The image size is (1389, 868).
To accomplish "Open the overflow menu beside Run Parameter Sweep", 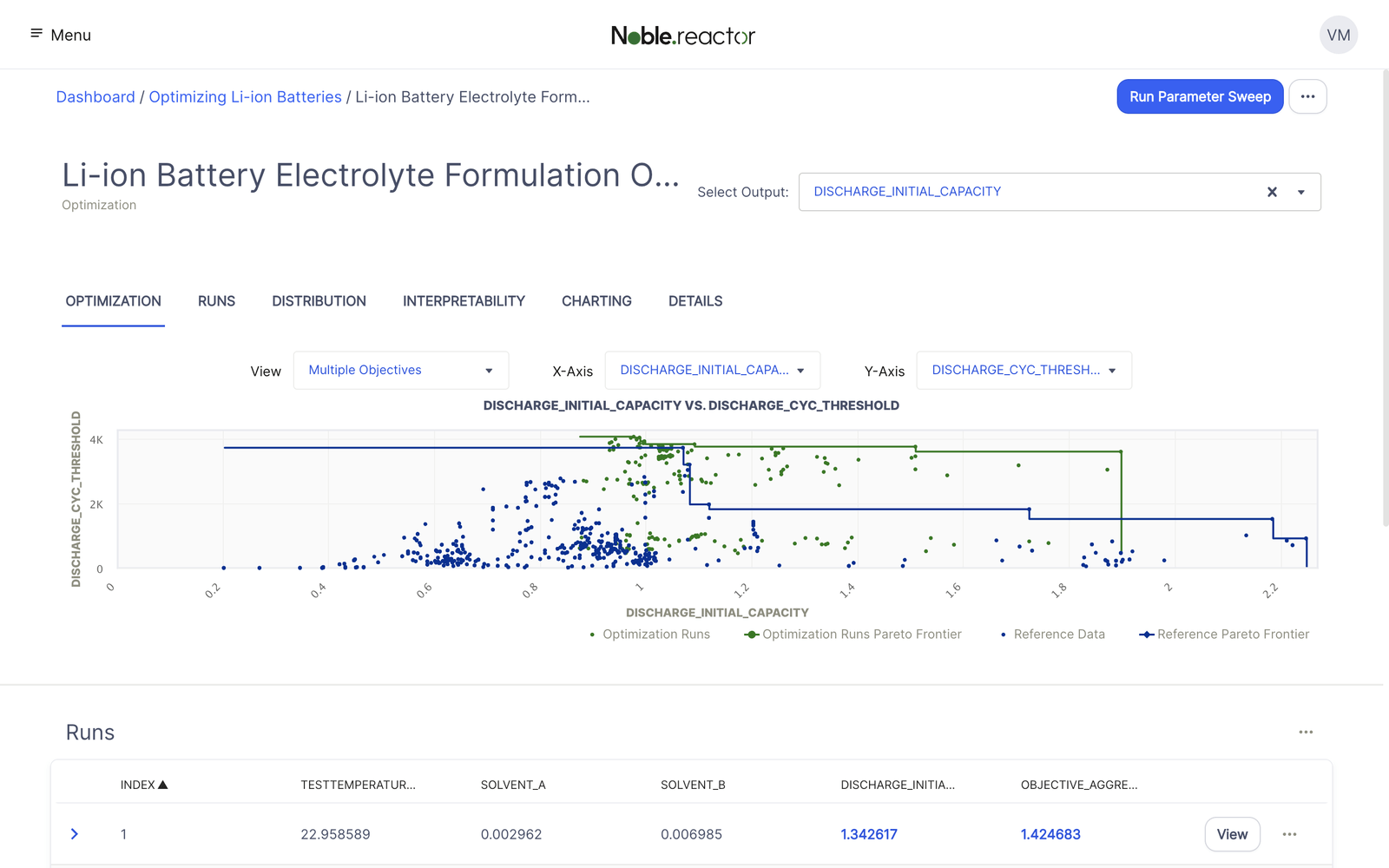I will (x=1307, y=96).
